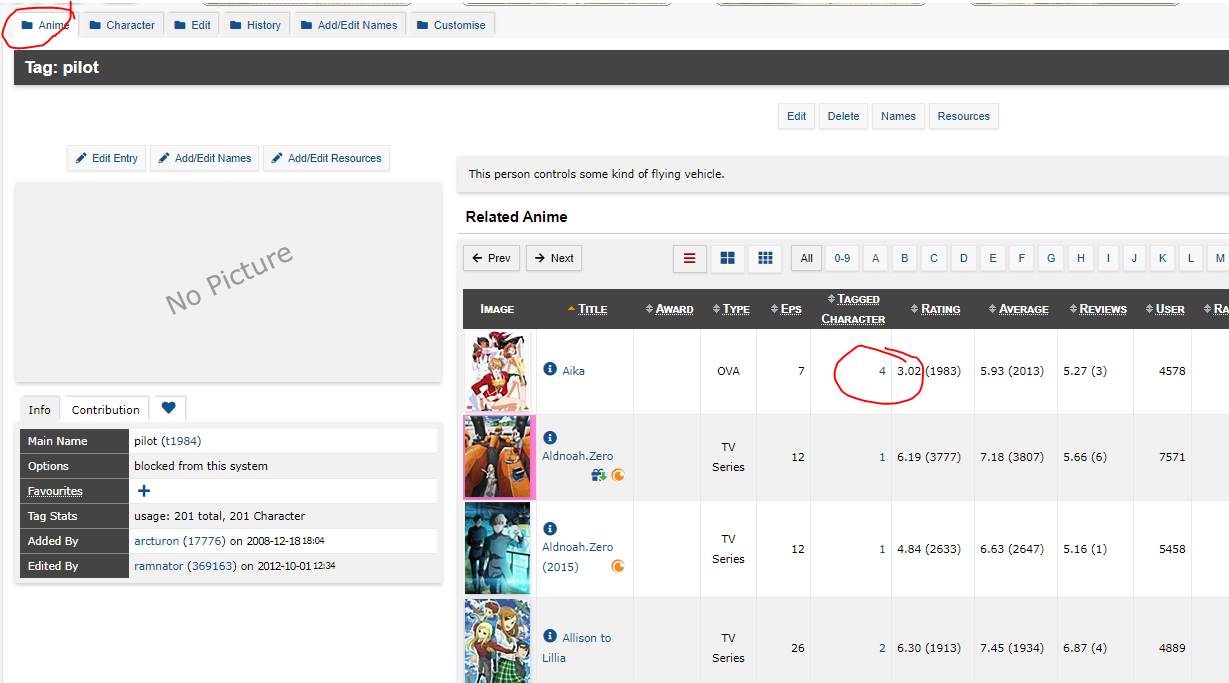Screen dimensions: 1229x683
Task: Sort table by Eps column
Action: pyautogui.click(x=790, y=309)
